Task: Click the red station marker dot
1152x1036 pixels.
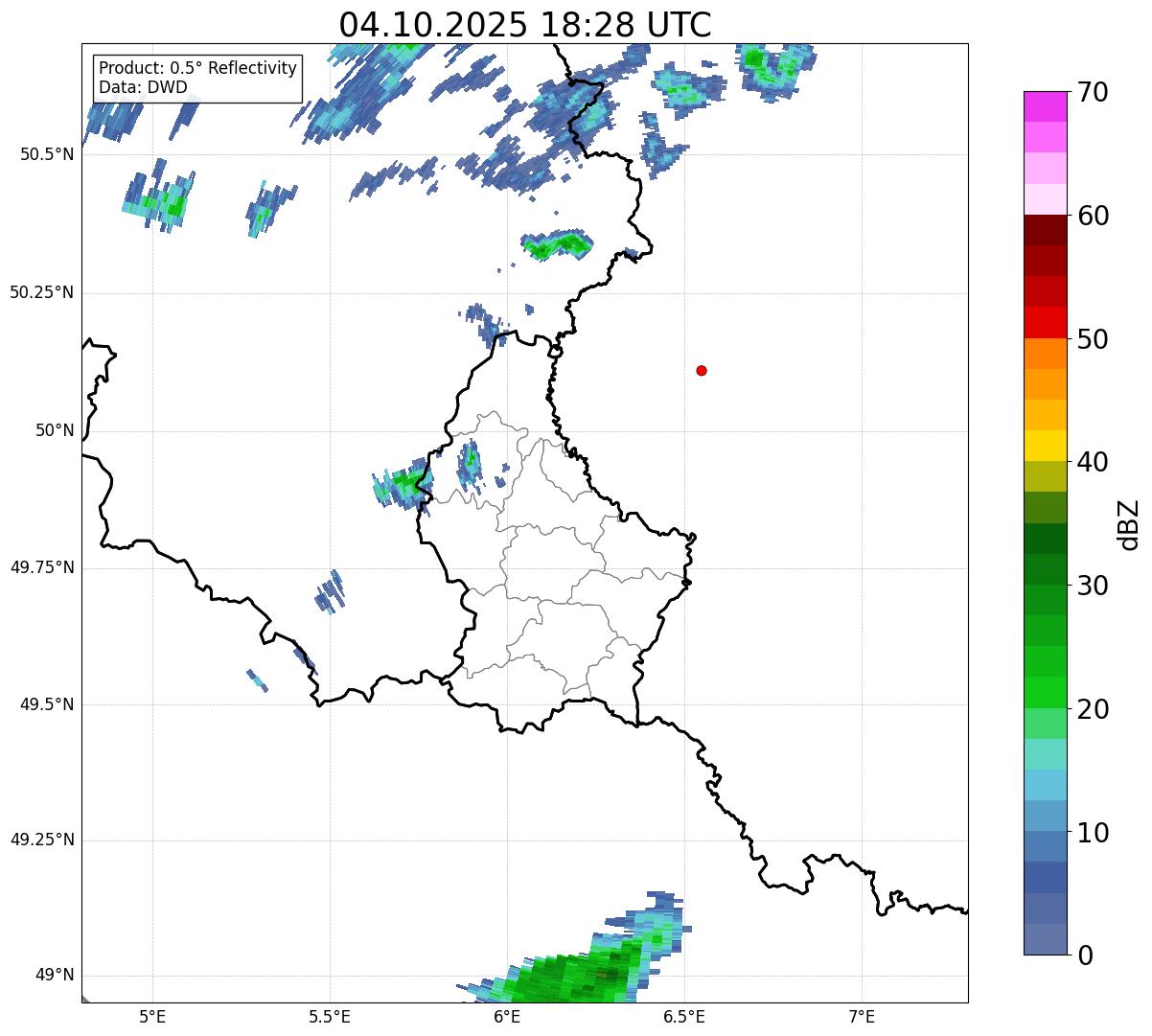Action: click(702, 370)
